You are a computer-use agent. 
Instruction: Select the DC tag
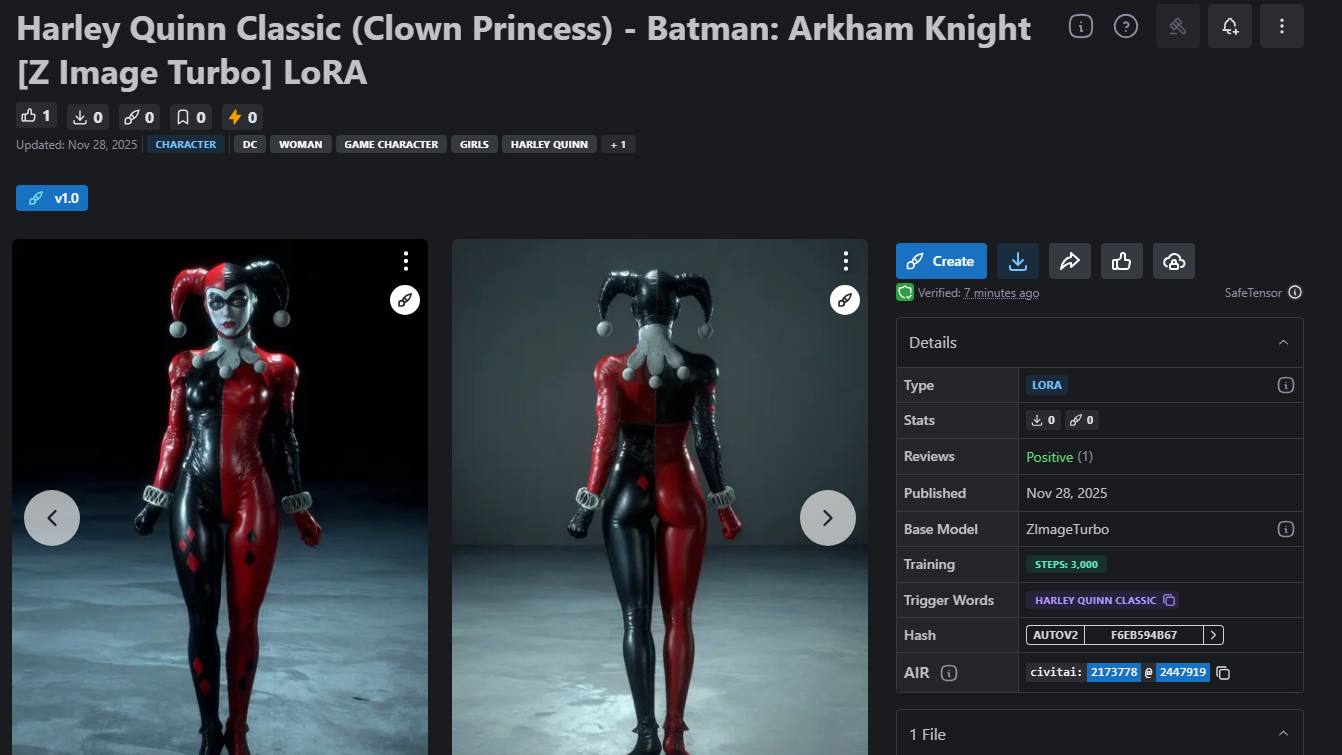[x=250, y=144]
